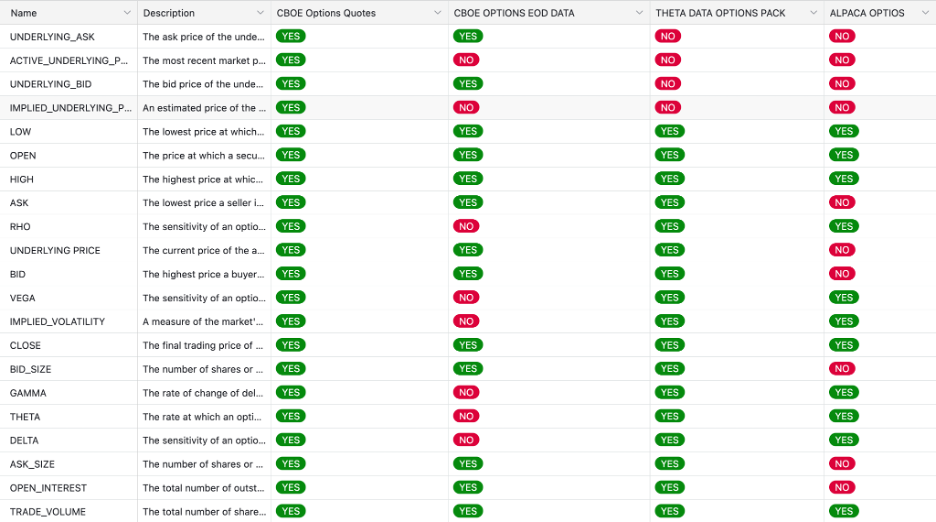Click OPEN_INTEREST's ALPACA NO badge
Viewport: 936px width, 522px height.
[x=842, y=488]
